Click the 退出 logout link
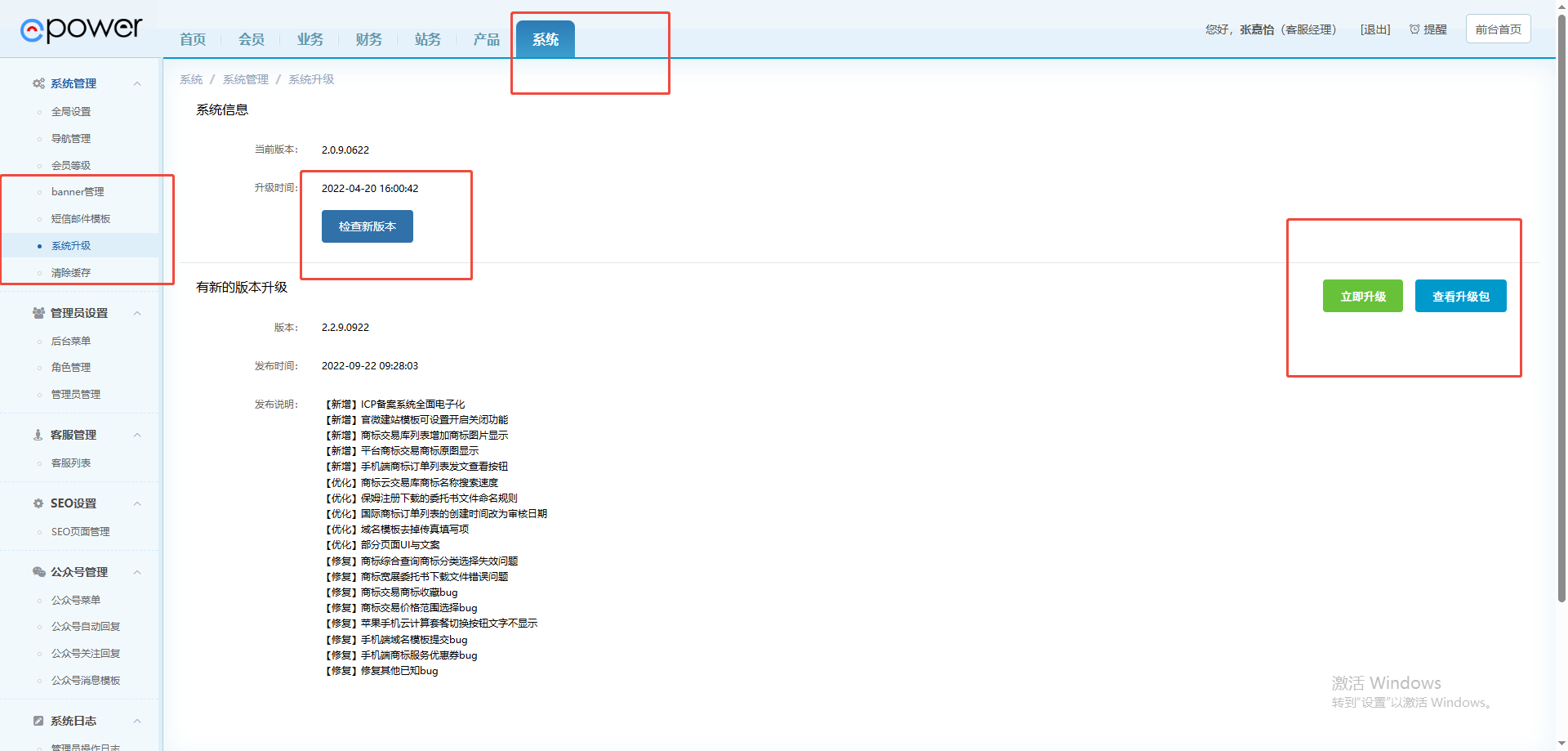Viewport: 1568px width, 751px height. [x=1375, y=29]
